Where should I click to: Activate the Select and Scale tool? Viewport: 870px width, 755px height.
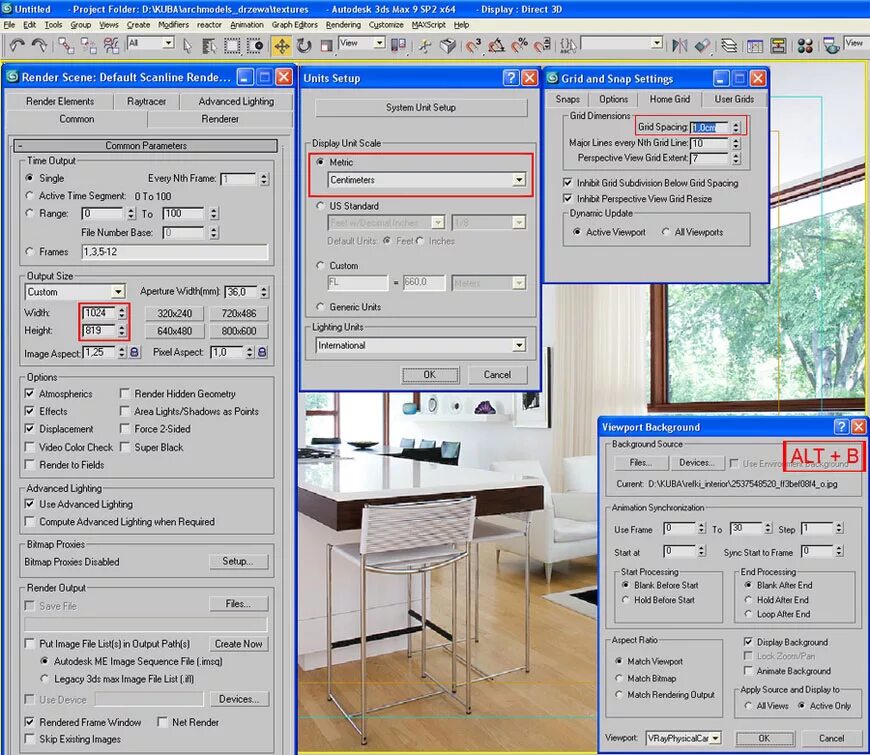pos(326,45)
